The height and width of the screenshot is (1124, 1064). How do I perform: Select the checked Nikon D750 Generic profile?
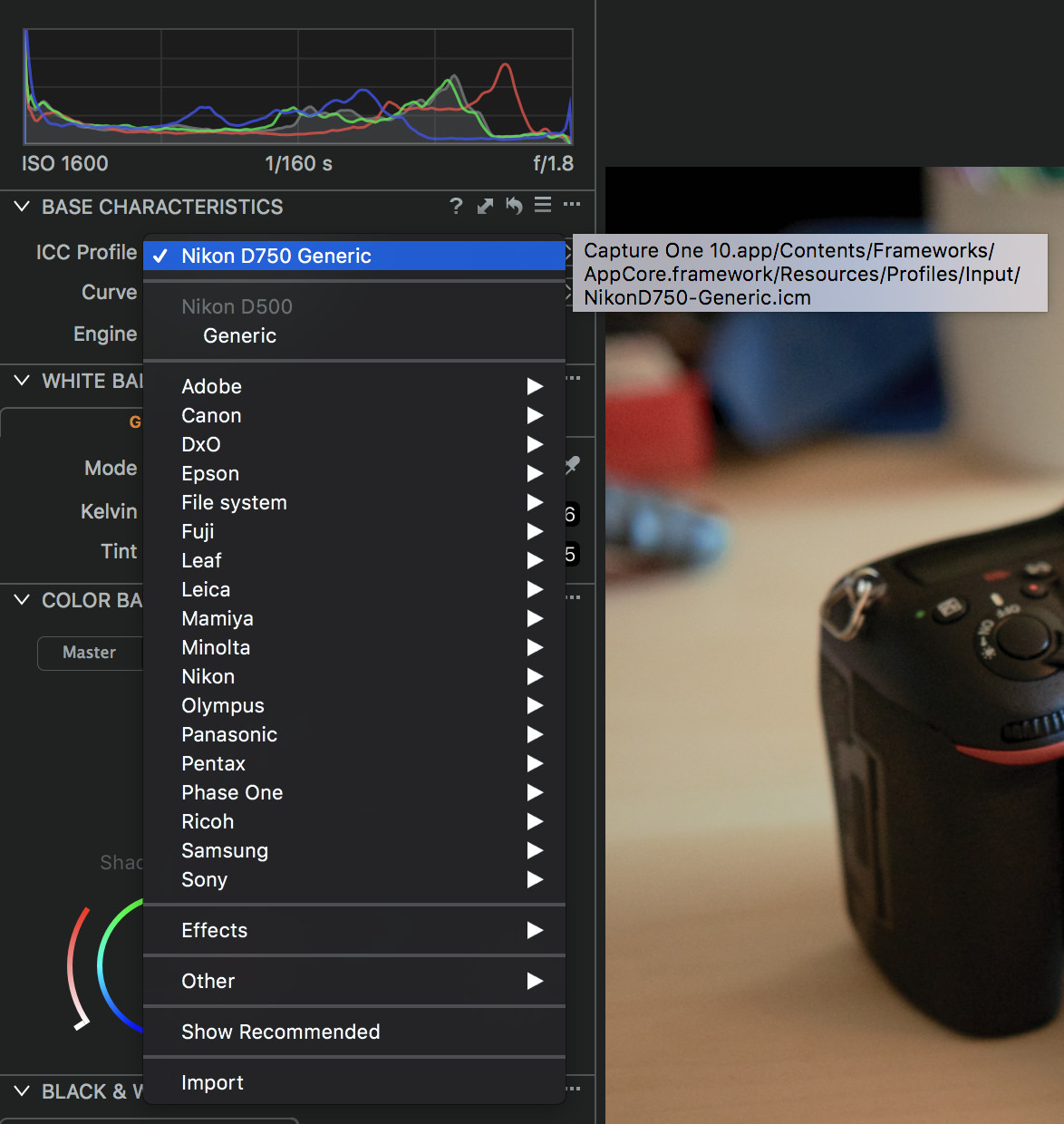[x=276, y=256]
